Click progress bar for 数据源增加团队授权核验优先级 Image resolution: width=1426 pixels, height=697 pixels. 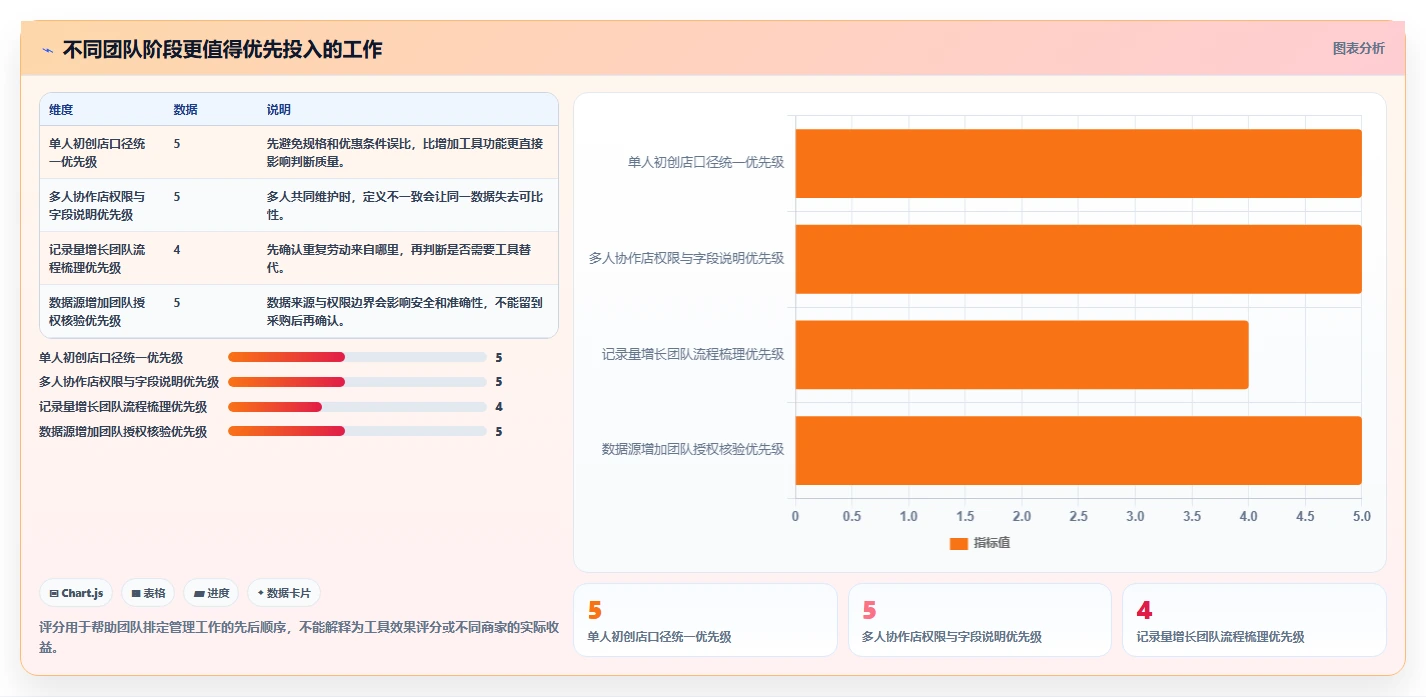coord(357,432)
